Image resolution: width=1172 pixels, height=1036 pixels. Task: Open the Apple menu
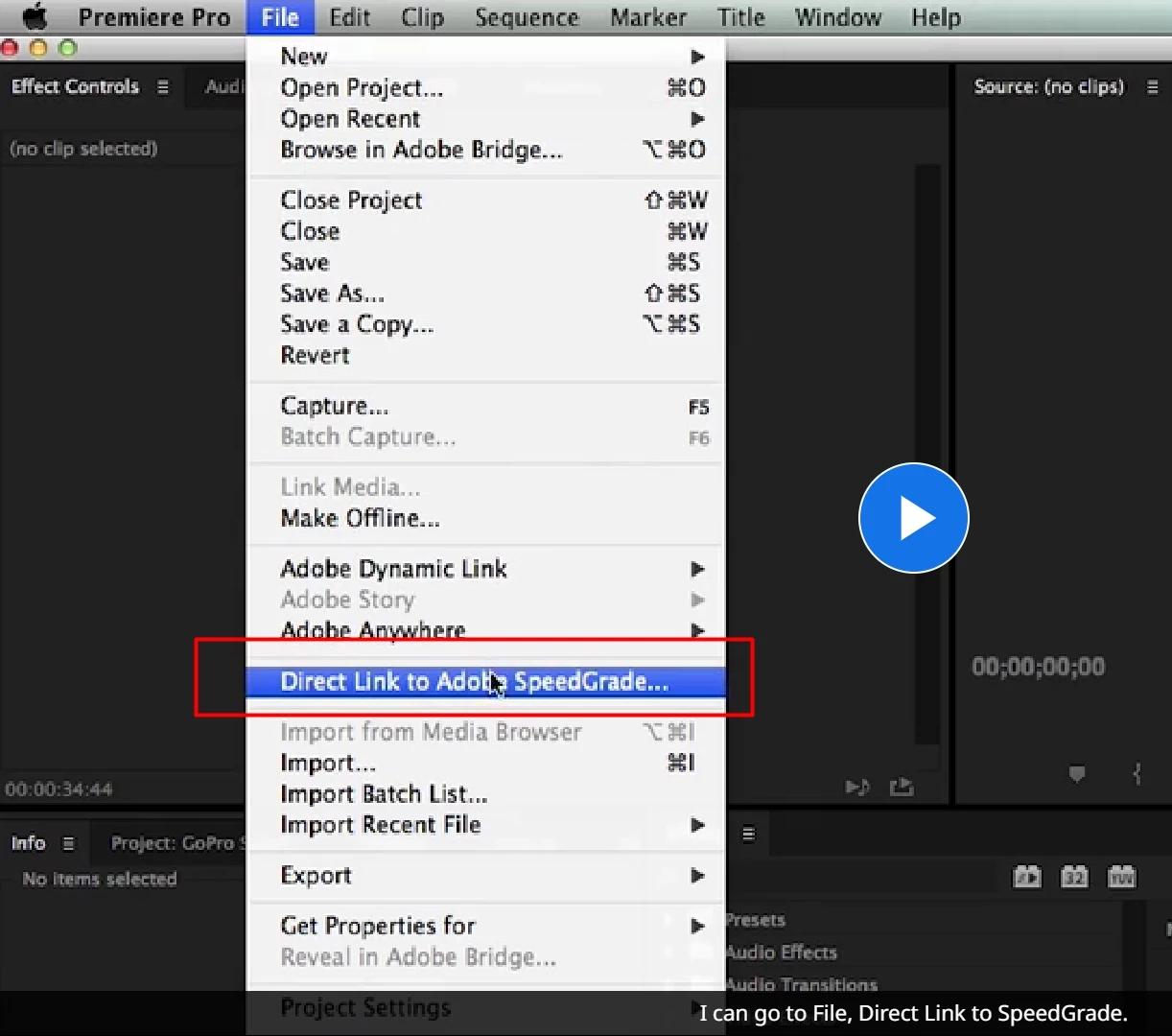tap(35, 17)
